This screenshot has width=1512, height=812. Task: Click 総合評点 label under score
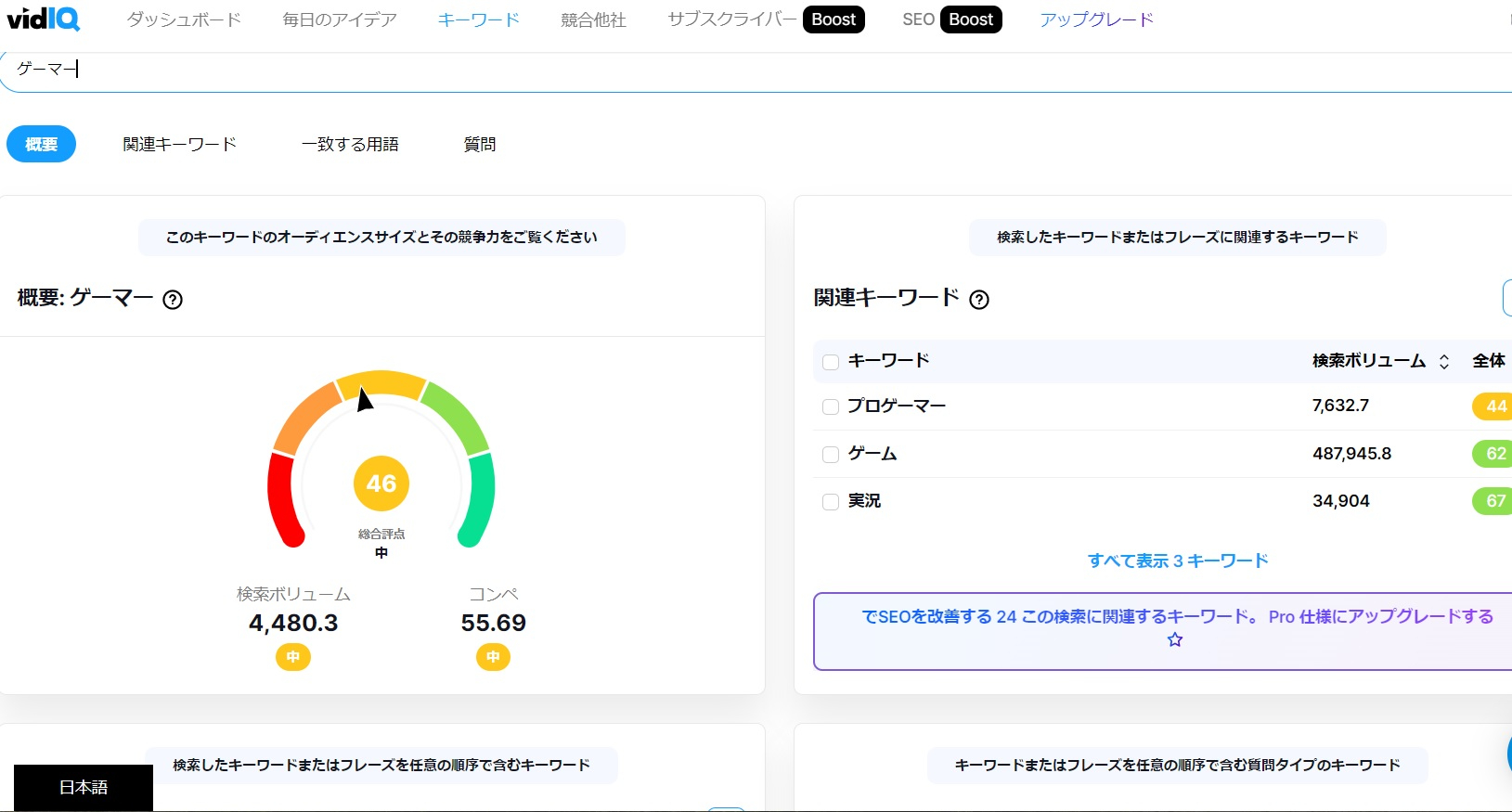381,535
